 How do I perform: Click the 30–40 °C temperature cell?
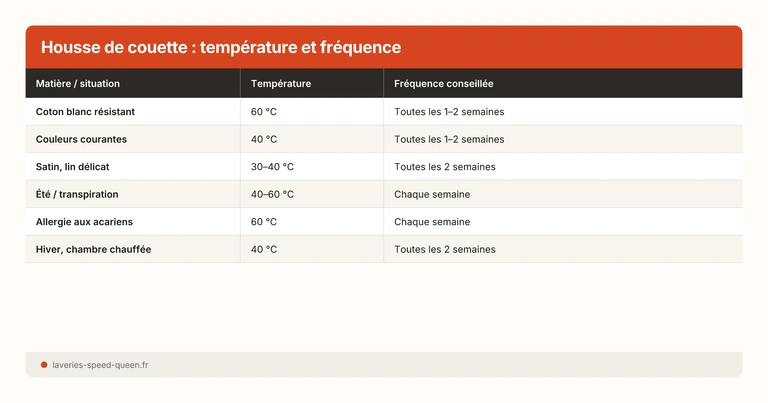[272, 166]
